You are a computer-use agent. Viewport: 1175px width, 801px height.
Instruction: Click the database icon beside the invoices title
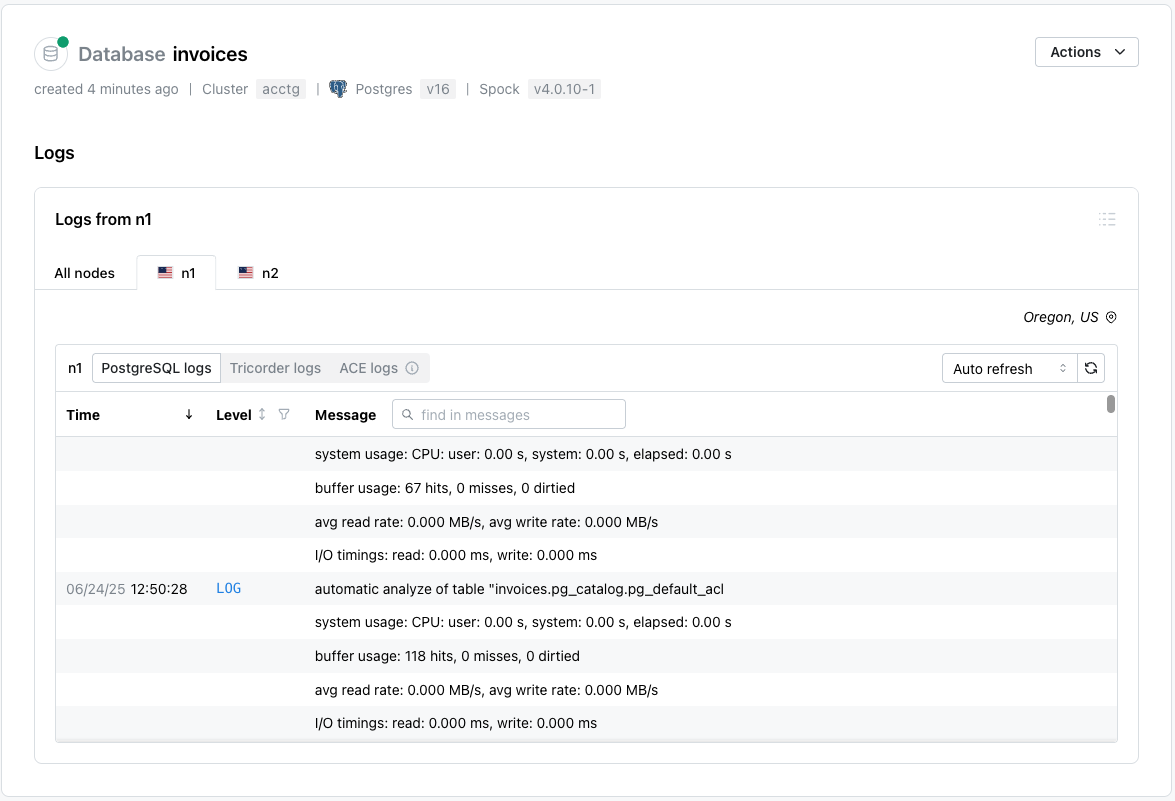pos(50,53)
